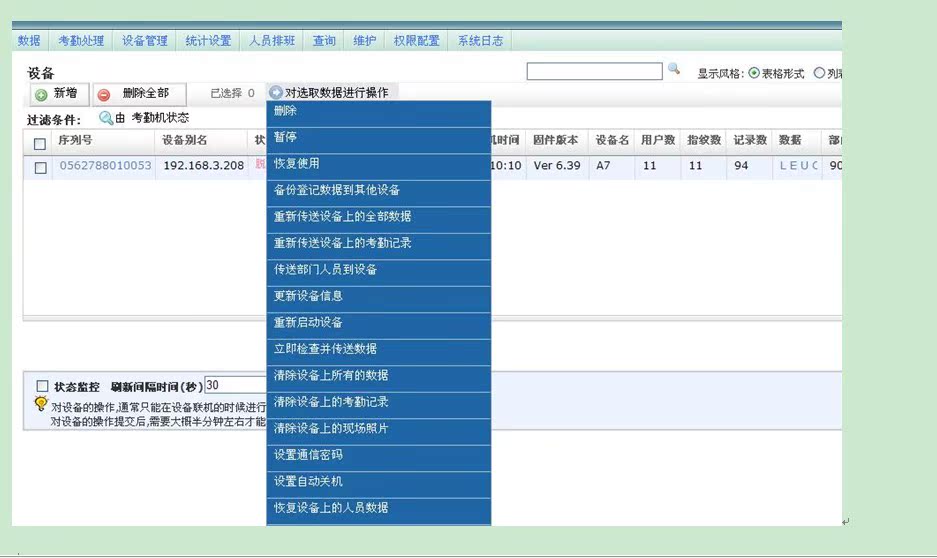Open the 权限配置 menu tab
This screenshot has height=558, width=937.
click(417, 41)
